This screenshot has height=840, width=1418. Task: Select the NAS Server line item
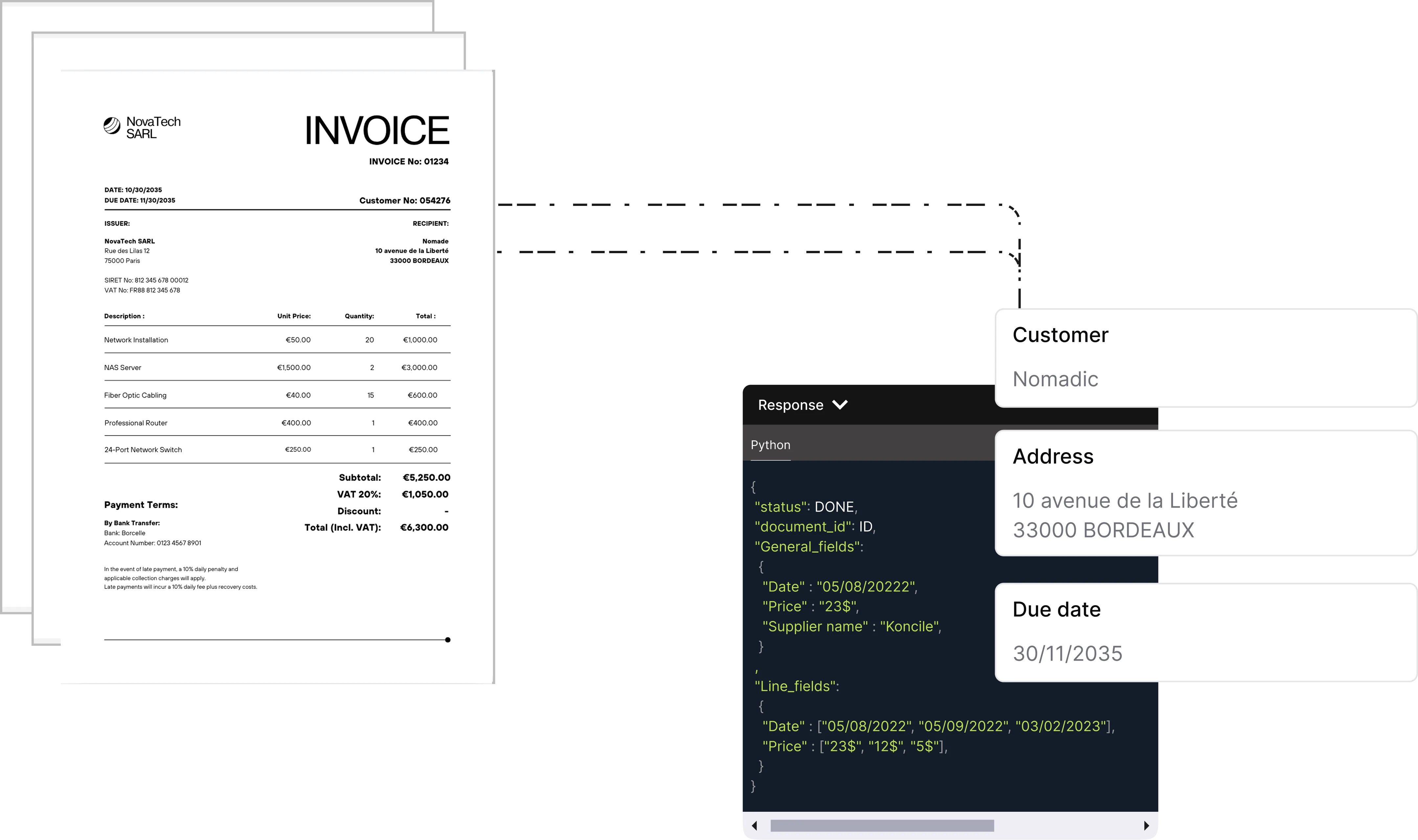tap(123, 367)
